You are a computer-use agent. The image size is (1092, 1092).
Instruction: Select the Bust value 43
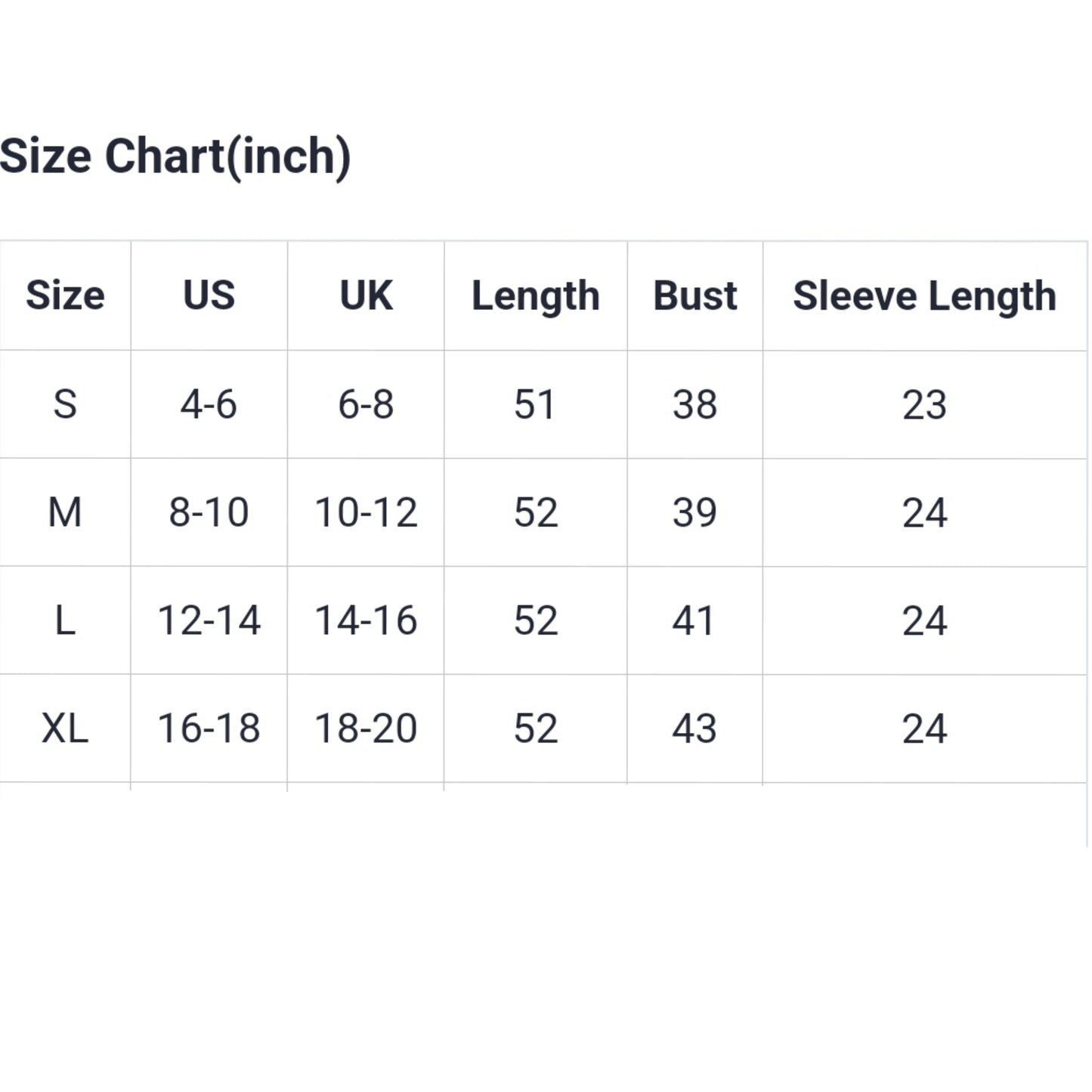(694, 729)
